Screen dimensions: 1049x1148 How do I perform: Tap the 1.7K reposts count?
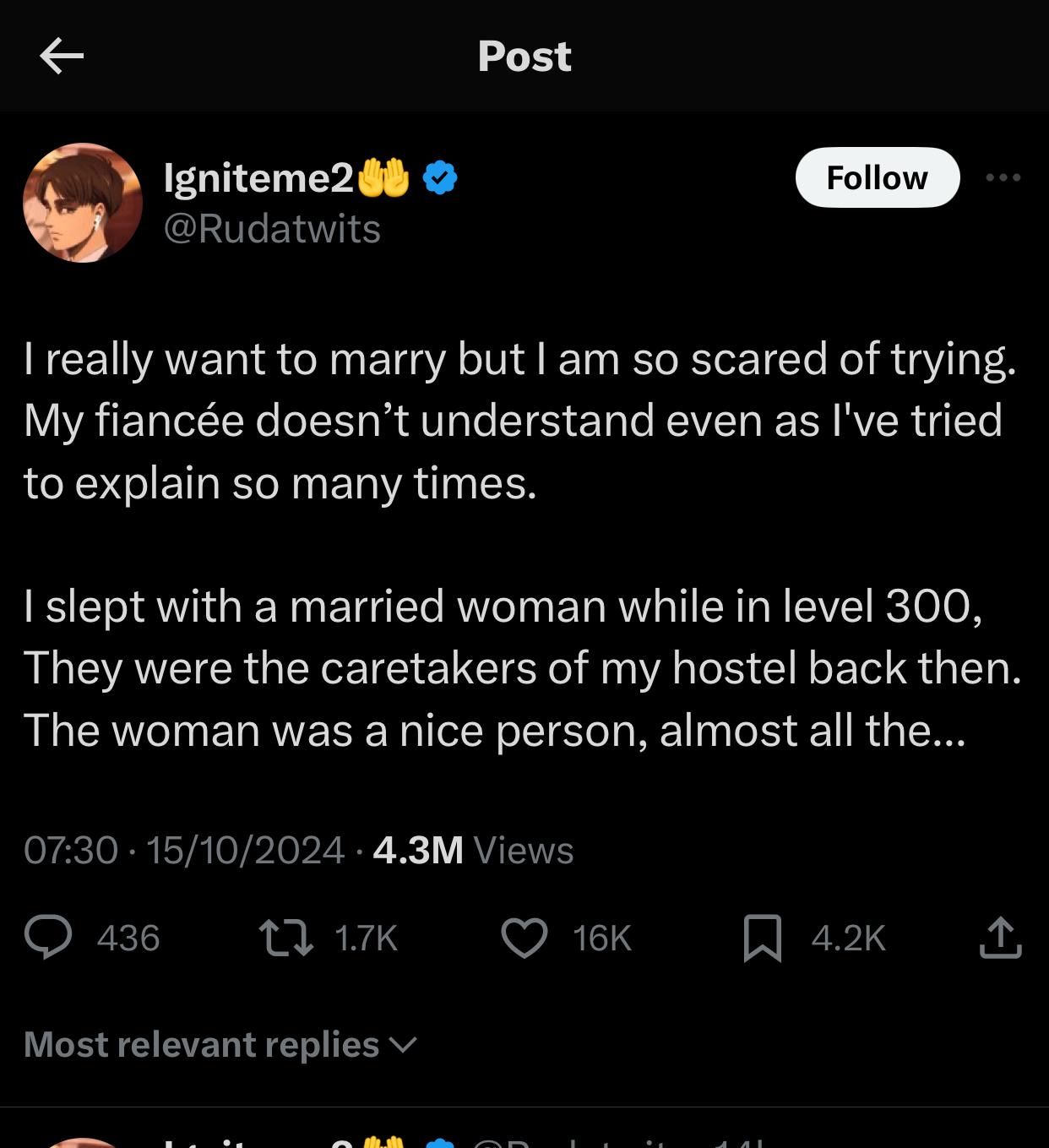pyautogui.click(x=366, y=939)
